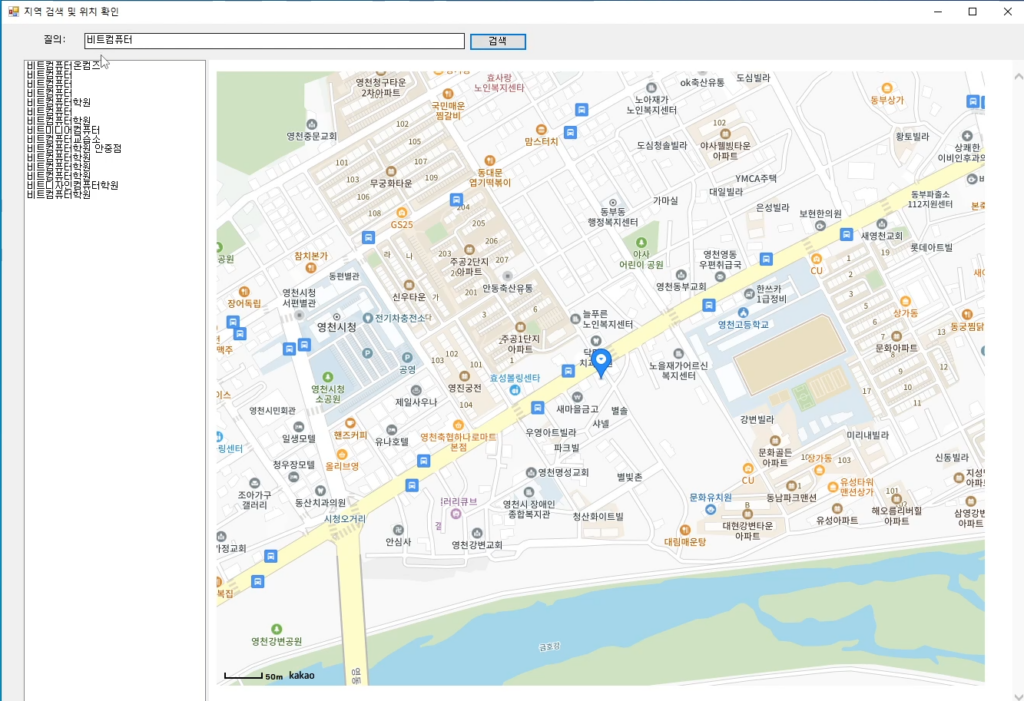1024x701 pixels.
Task: Click the 동대문엽기떡볶이 food icon
Action: tap(489, 160)
